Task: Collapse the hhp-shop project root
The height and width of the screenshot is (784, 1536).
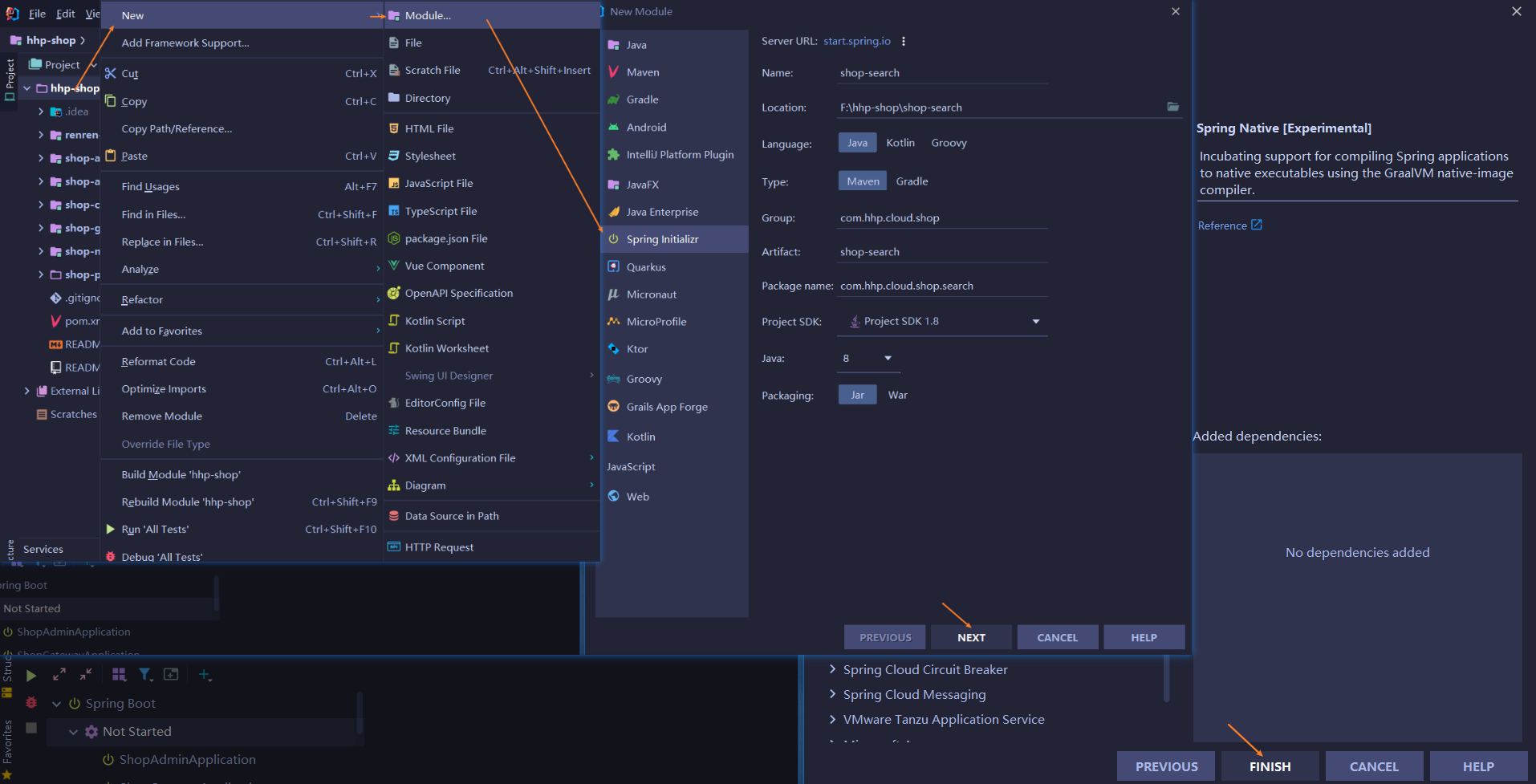Action: (x=27, y=88)
